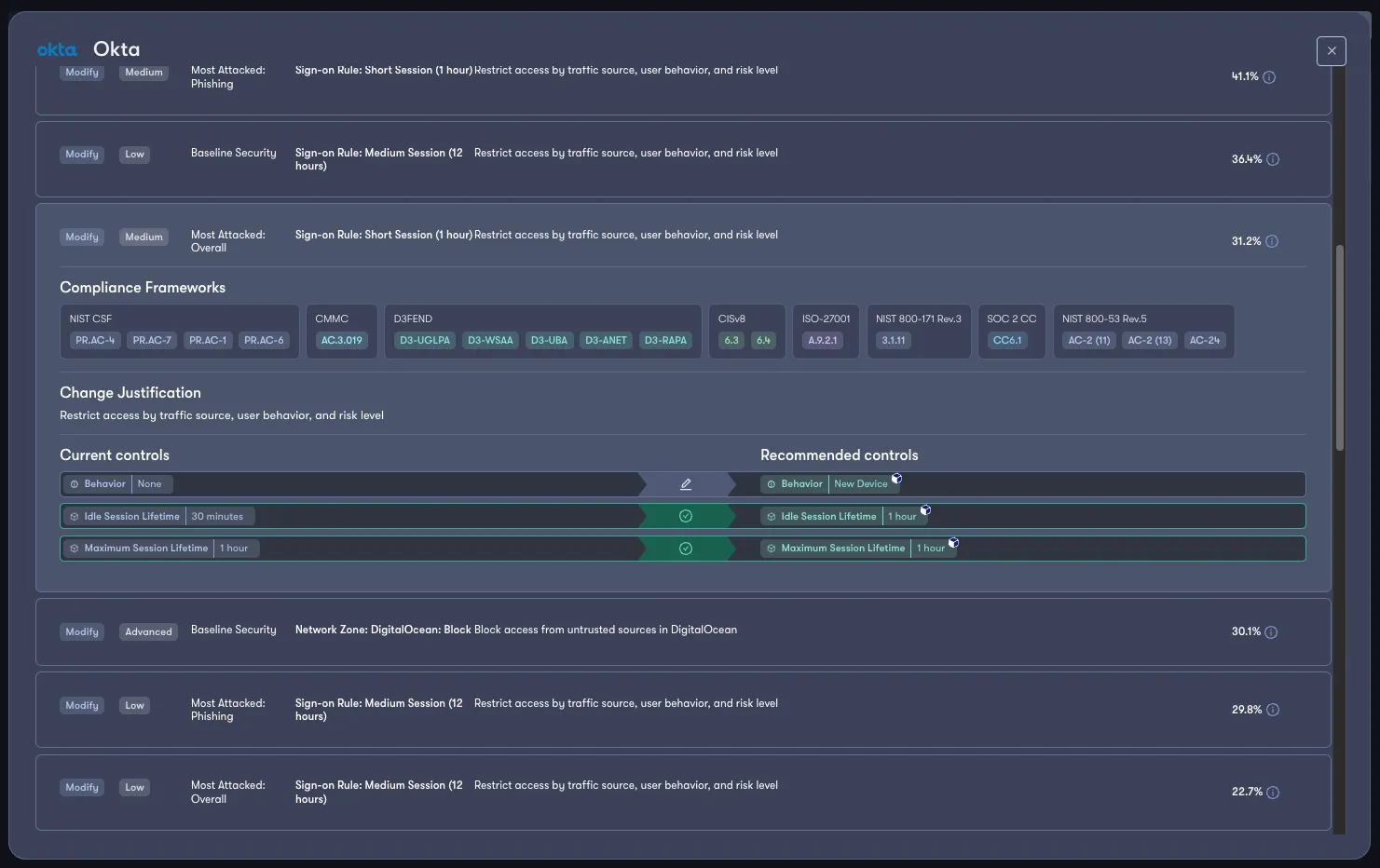Click the green checkmark on Idle Session Lifetime row
Image resolution: width=1380 pixels, height=868 pixels.
click(685, 515)
